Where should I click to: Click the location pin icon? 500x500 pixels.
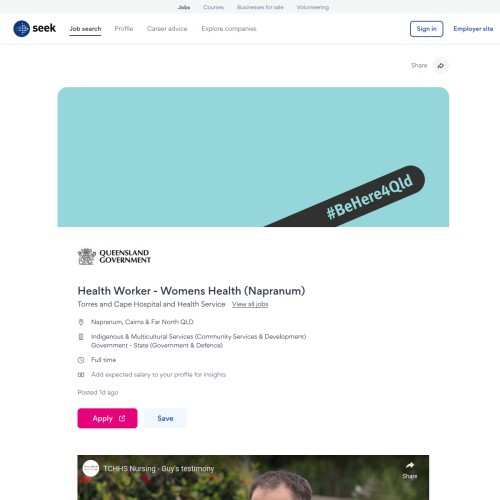[81, 322]
